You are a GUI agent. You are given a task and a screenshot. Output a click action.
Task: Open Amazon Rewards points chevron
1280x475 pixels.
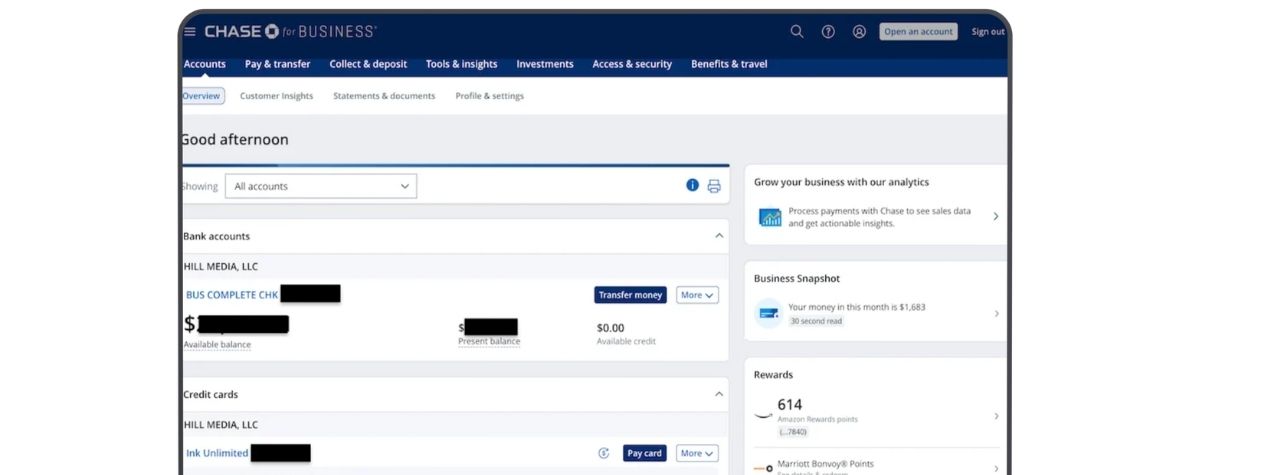[x=996, y=415]
